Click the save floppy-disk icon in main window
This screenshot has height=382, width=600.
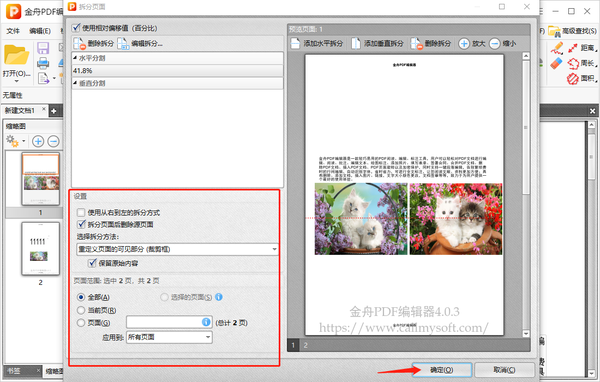coord(43,48)
